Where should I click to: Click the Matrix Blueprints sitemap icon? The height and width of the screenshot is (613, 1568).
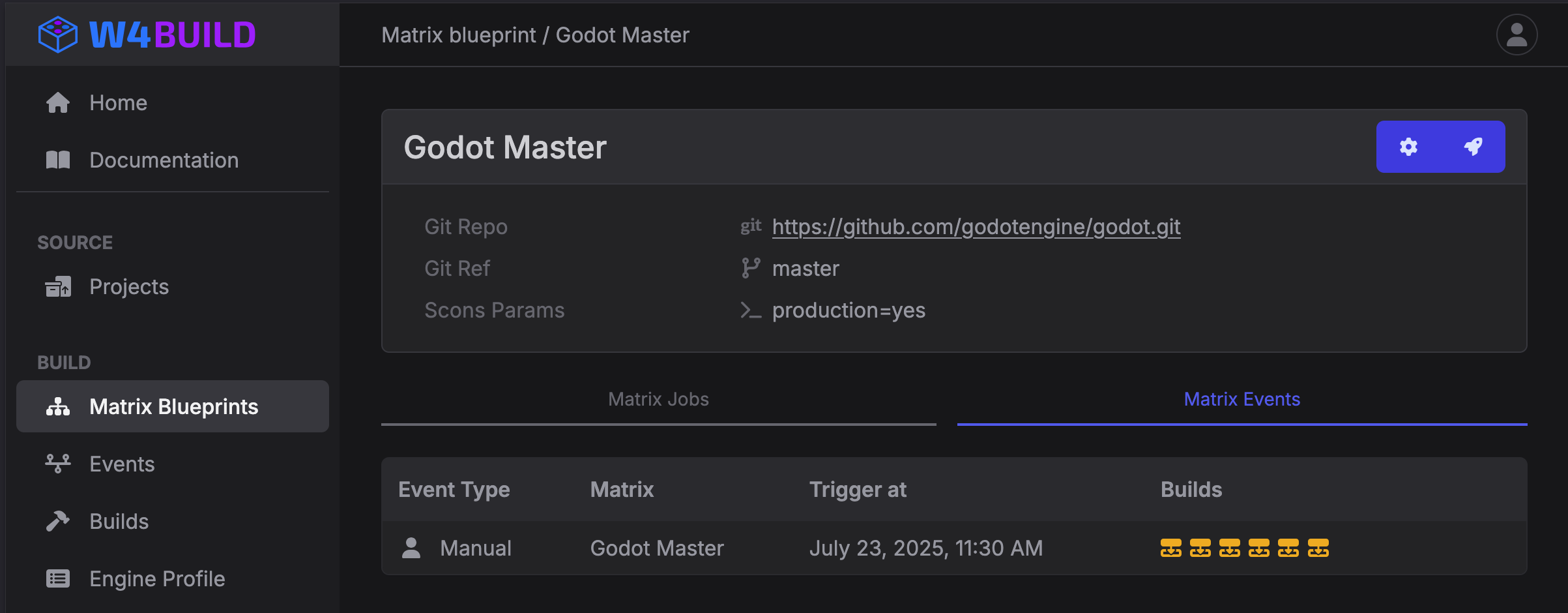click(58, 406)
